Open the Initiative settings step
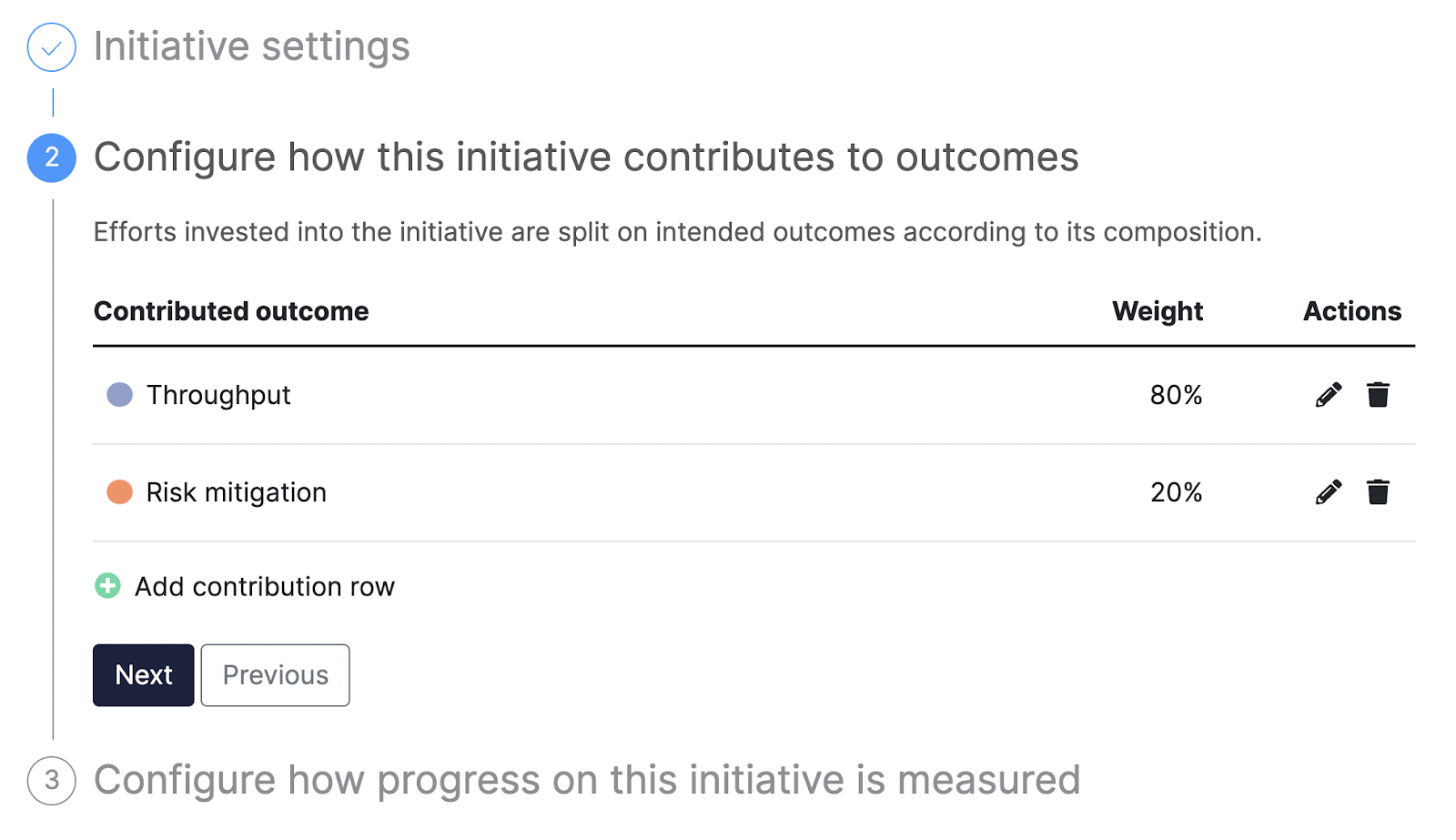 (x=252, y=46)
